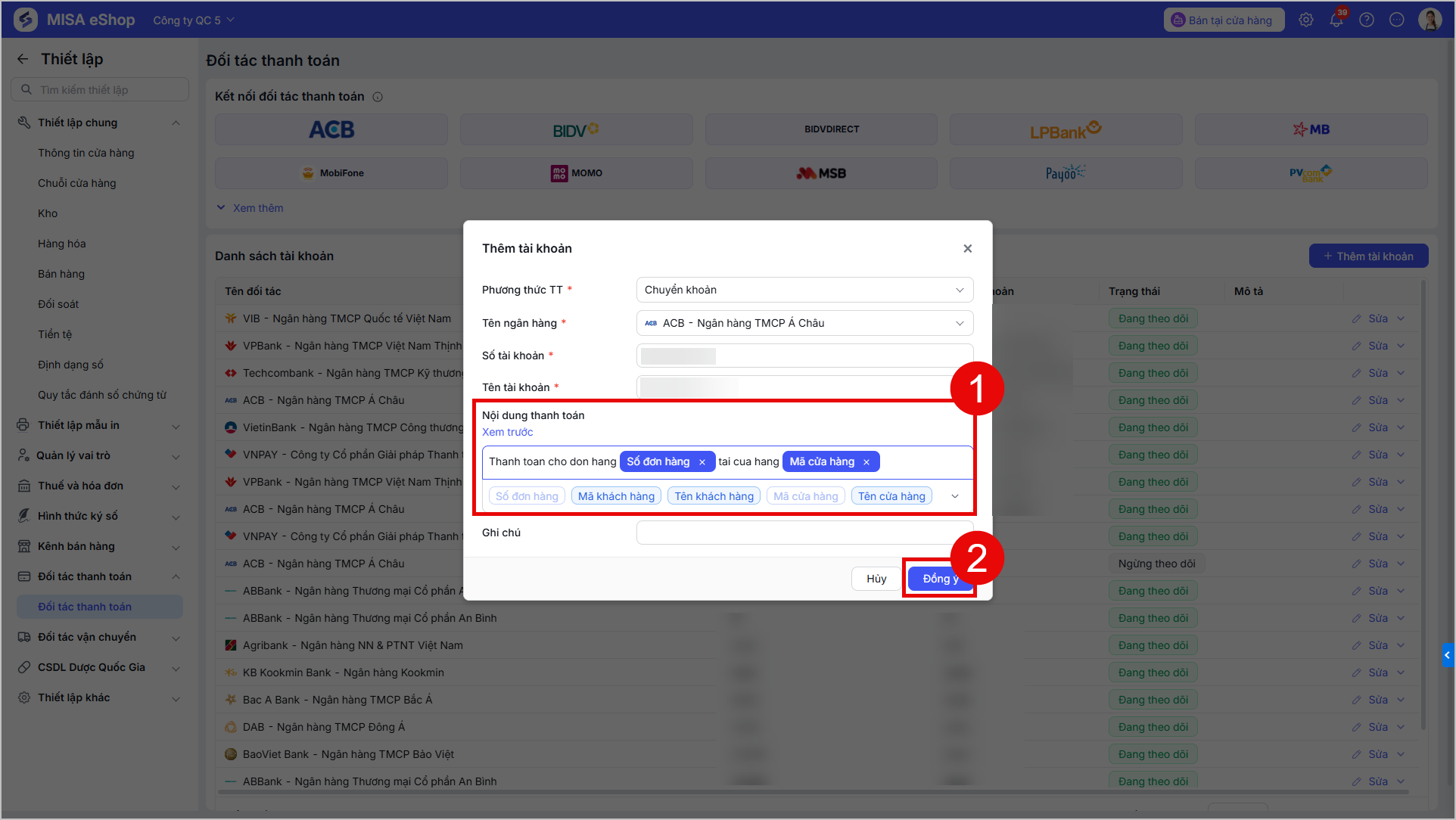Add the Tên khách hàng tag
This screenshot has width=1456, height=820.
(714, 496)
